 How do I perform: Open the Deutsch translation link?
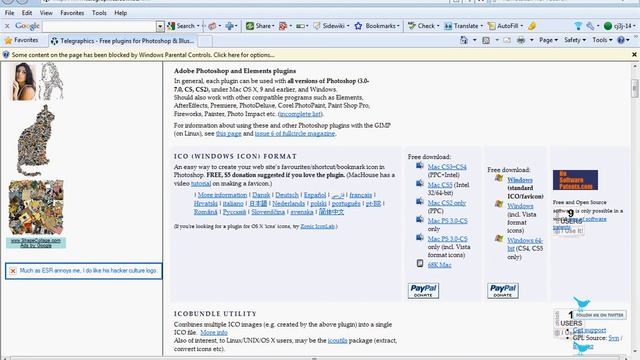point(287,195)
